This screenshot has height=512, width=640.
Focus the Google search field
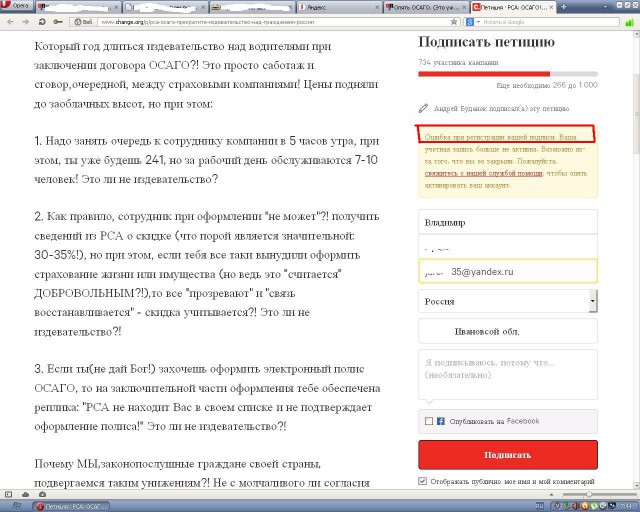tap(550, 22)
